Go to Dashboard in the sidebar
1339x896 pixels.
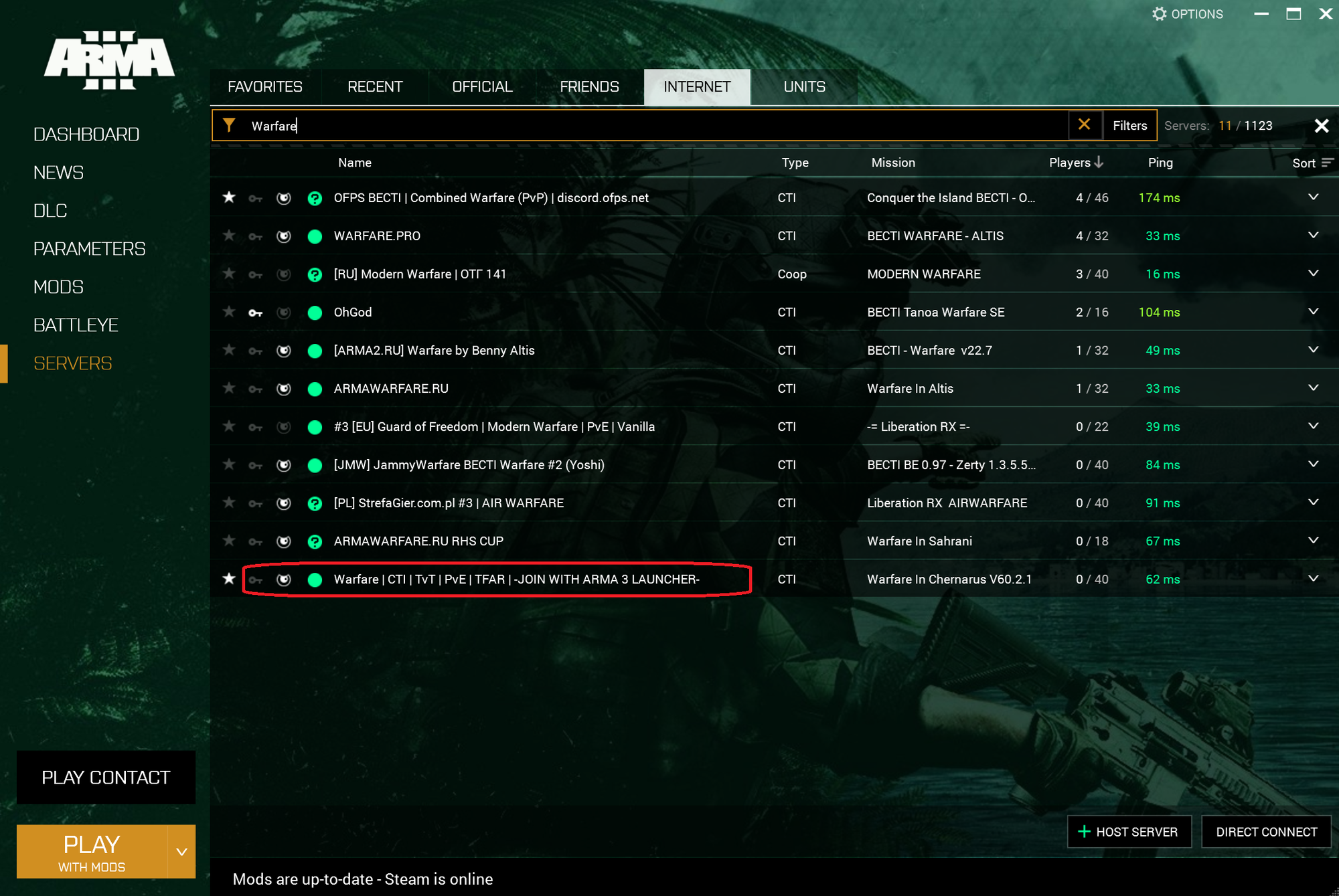[86, 135]
